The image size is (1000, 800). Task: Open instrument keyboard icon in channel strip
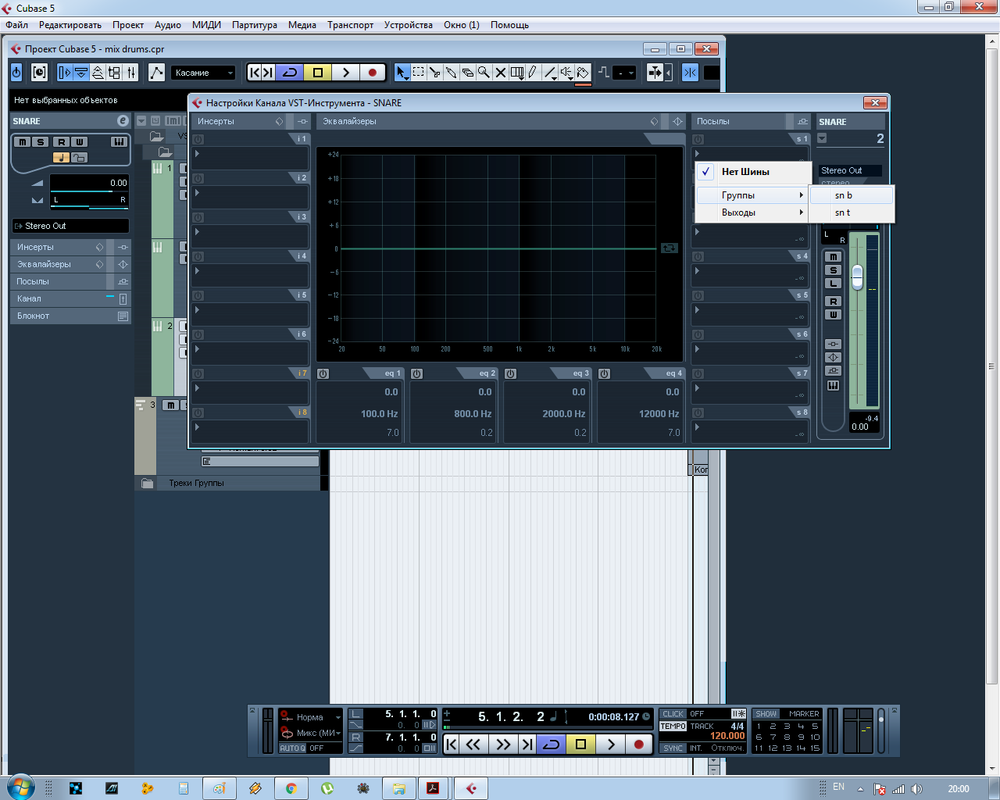coord(833,385)
